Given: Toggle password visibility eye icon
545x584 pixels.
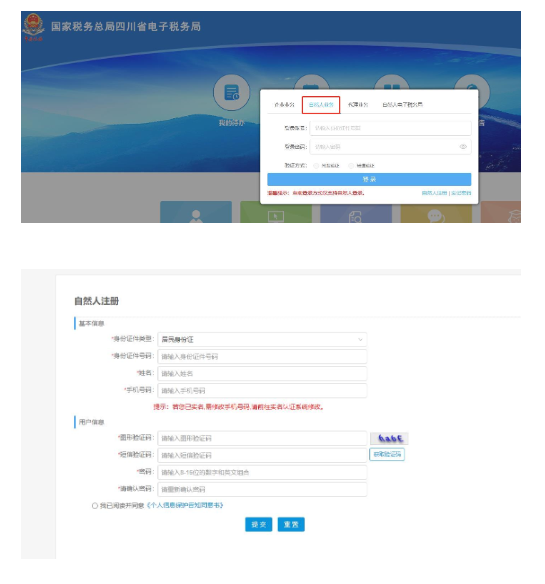Looking at the screenshot, I should 463,147.
